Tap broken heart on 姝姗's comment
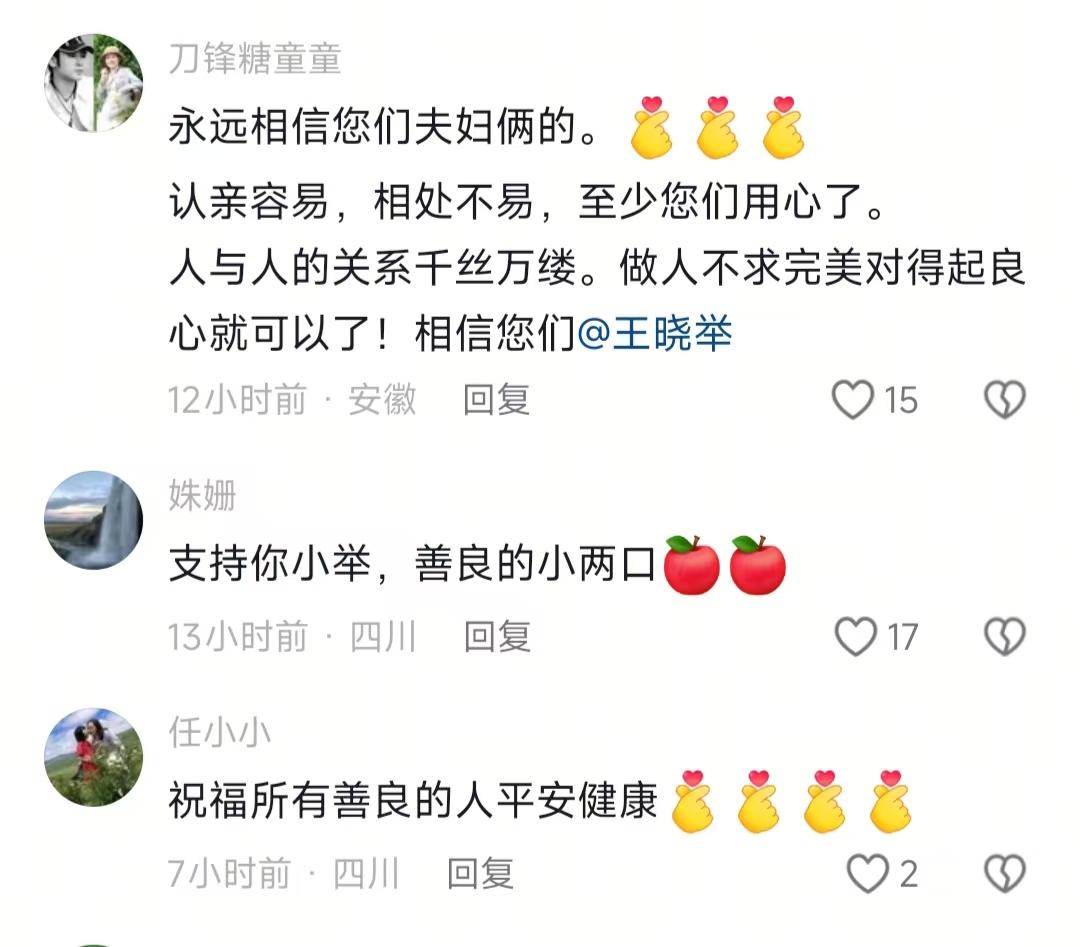Screen dimensions: 1080x947 [x=1005, y=636]
